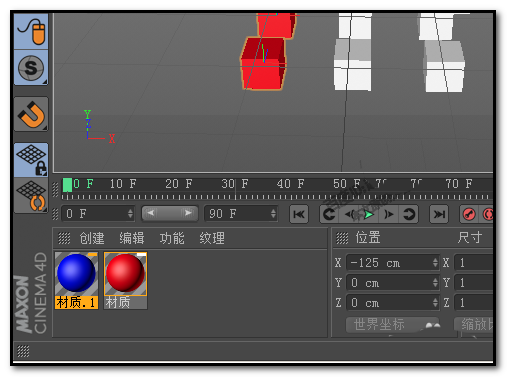The height and width of the screenshot is (377, 507).
Task: Step forward one frame
Action: pyautogui.click(x=389, y=214)
